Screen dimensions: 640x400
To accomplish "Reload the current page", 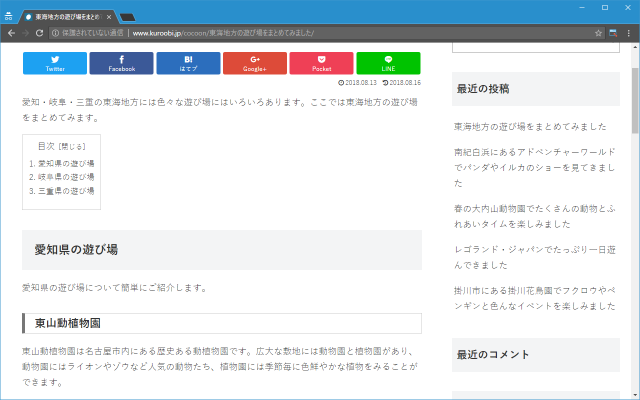I will point(39,33).
